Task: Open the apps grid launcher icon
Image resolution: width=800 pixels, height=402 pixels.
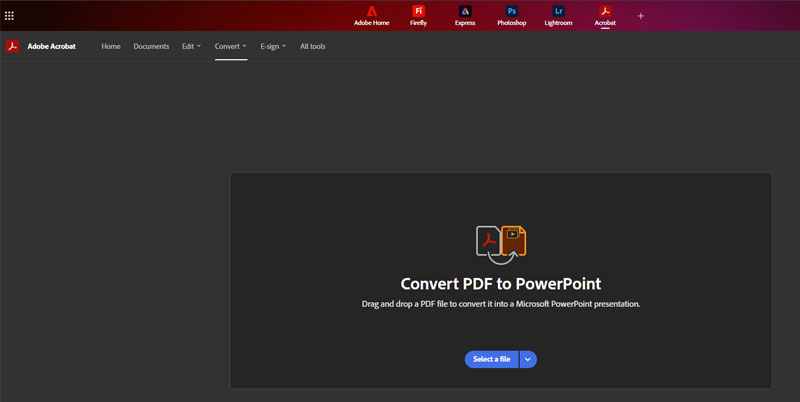Action: click(x=9, y=16)
